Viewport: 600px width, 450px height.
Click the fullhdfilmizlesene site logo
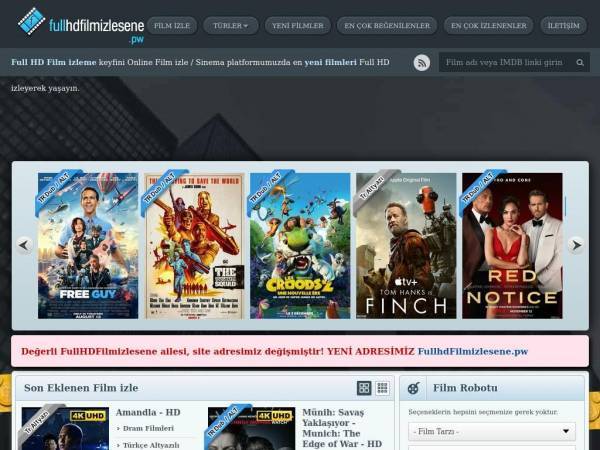(x=81, y=26)
